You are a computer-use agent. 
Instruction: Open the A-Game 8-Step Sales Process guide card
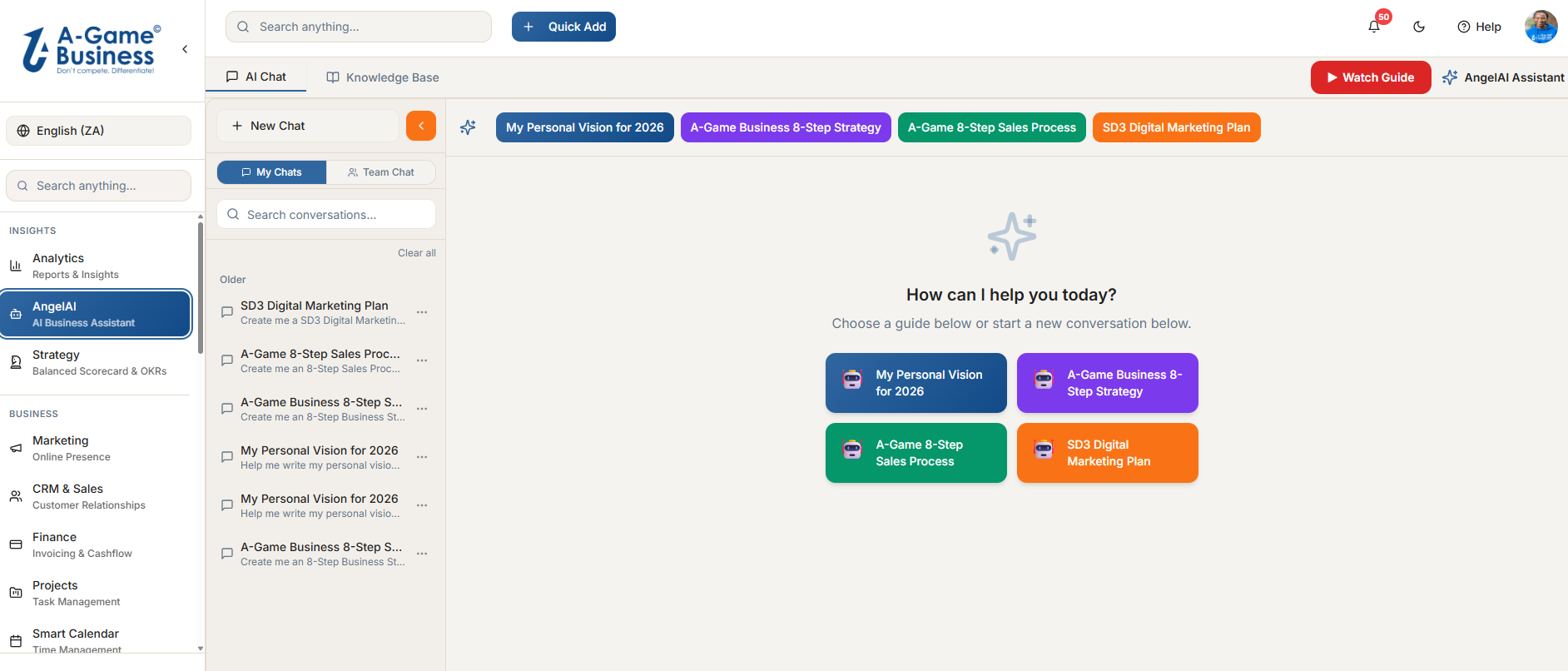916,453
